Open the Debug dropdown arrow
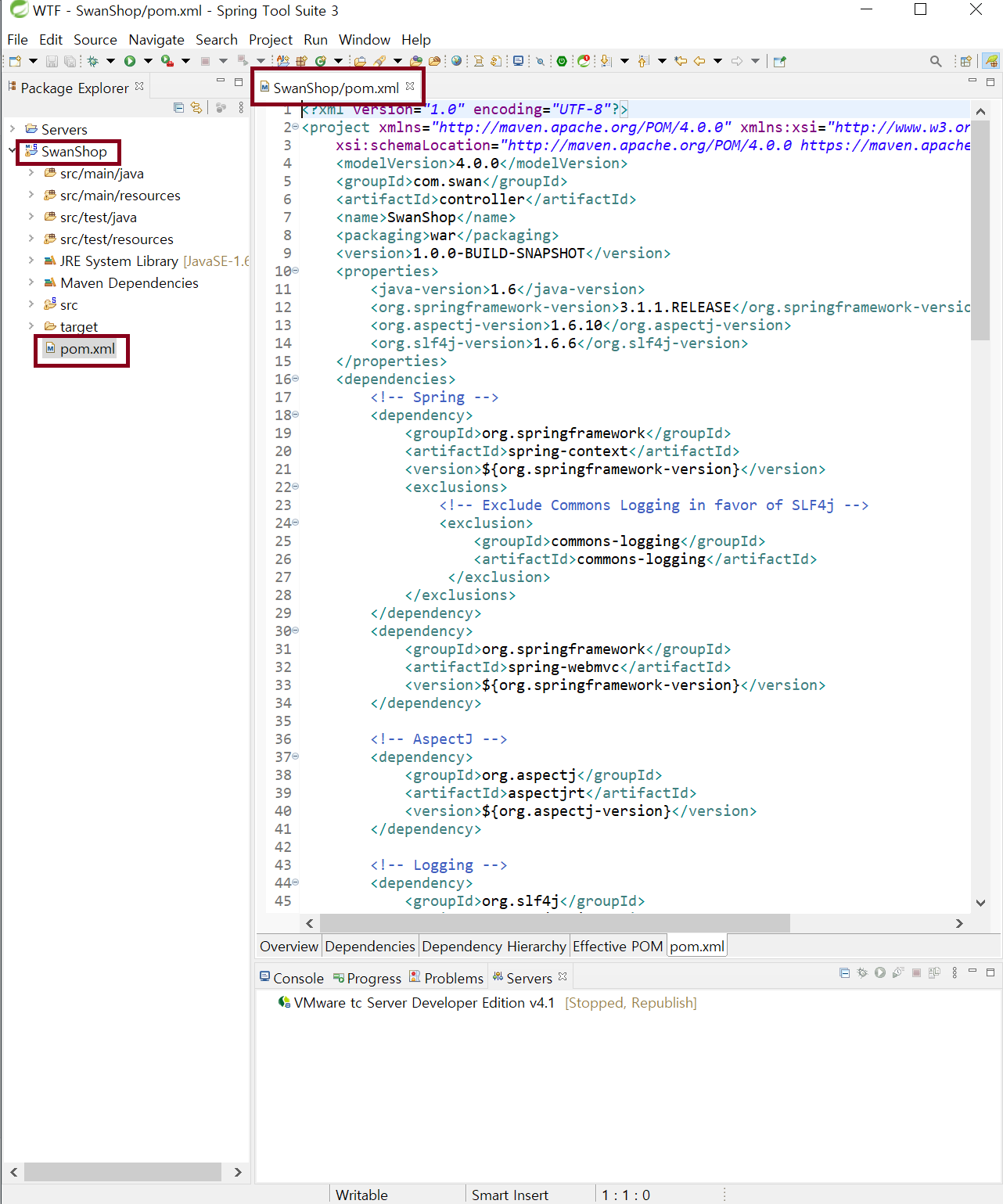This screenshot has width=1003, height=1204. coord(110,61)
